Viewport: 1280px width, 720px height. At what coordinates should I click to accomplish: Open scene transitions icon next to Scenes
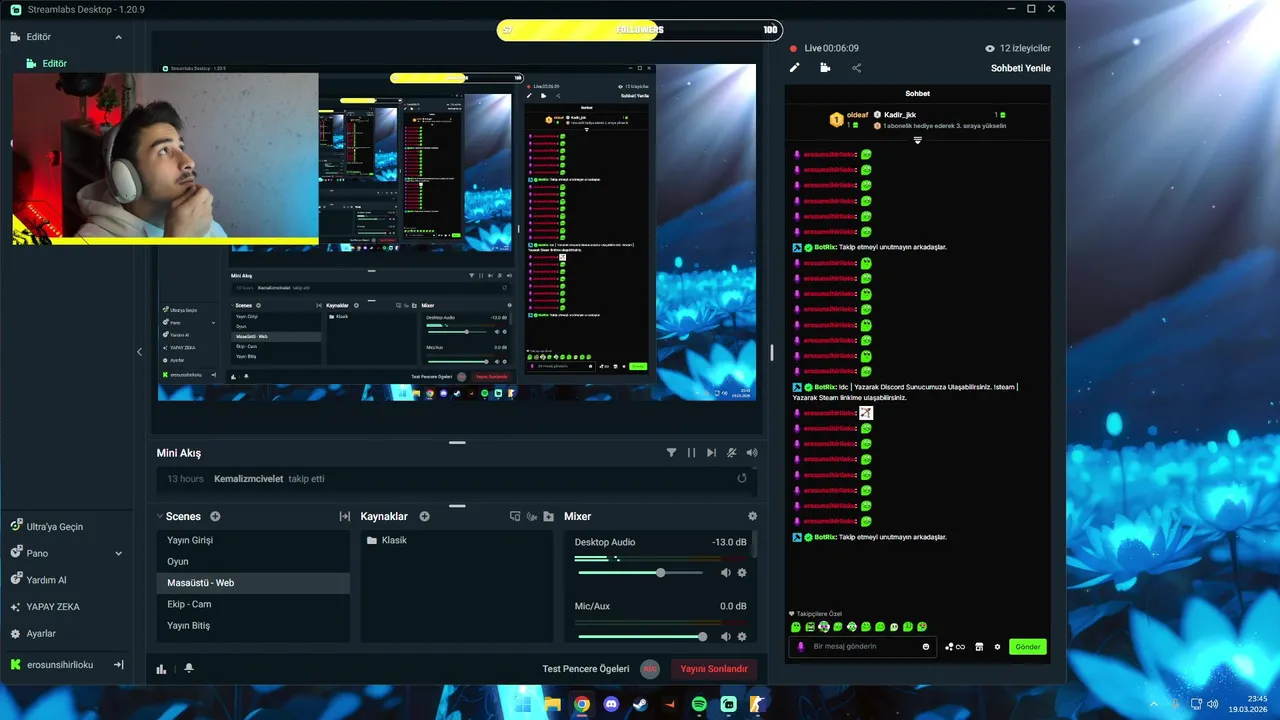coord(344,516)
